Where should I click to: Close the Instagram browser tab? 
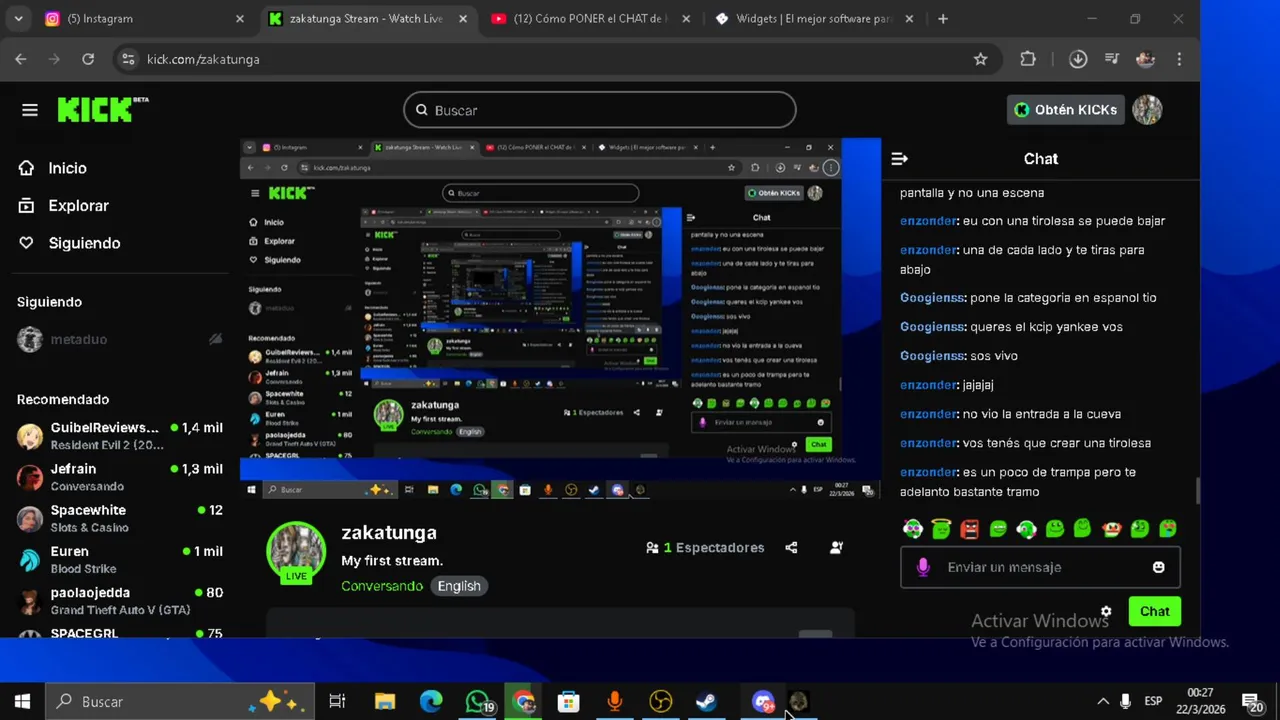pyautogui.click(x=240, y=19)
